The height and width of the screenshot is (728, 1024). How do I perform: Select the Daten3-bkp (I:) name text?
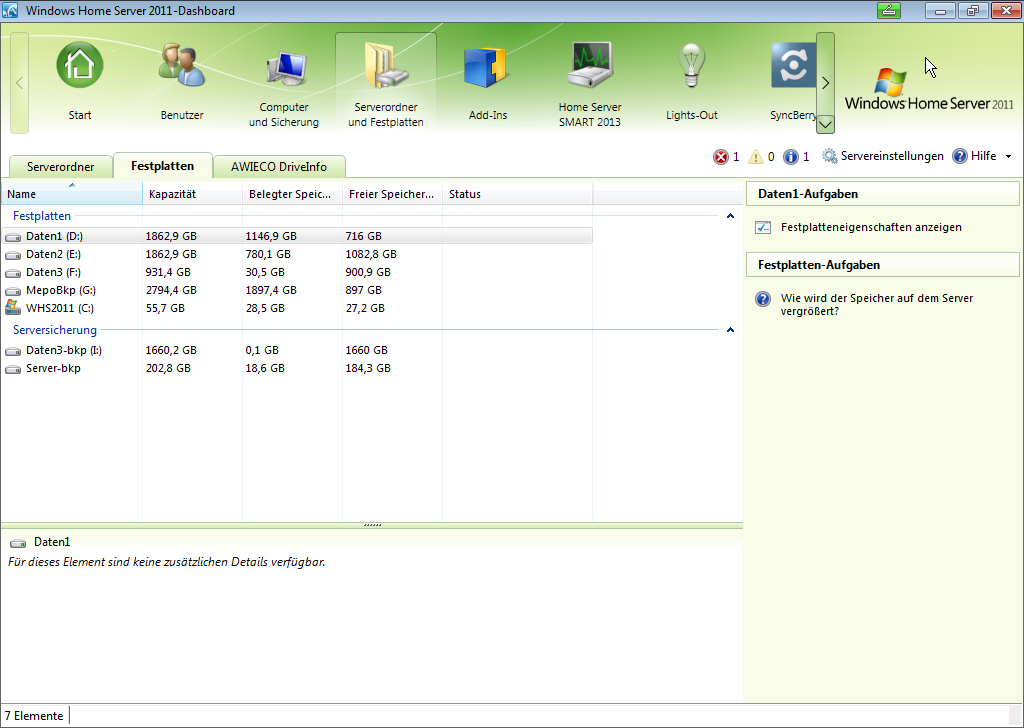point(64,351)
